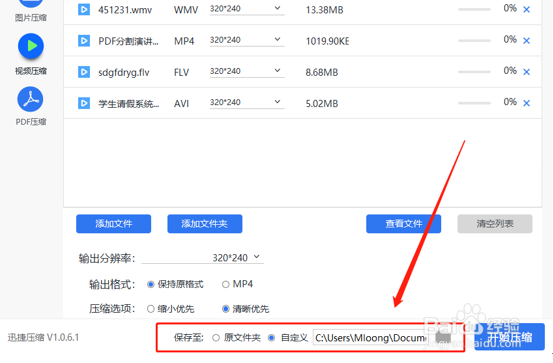
Task: Open resolution dropdown for the MP4 file
Action: pyautogui.click(x=247, y=40)
